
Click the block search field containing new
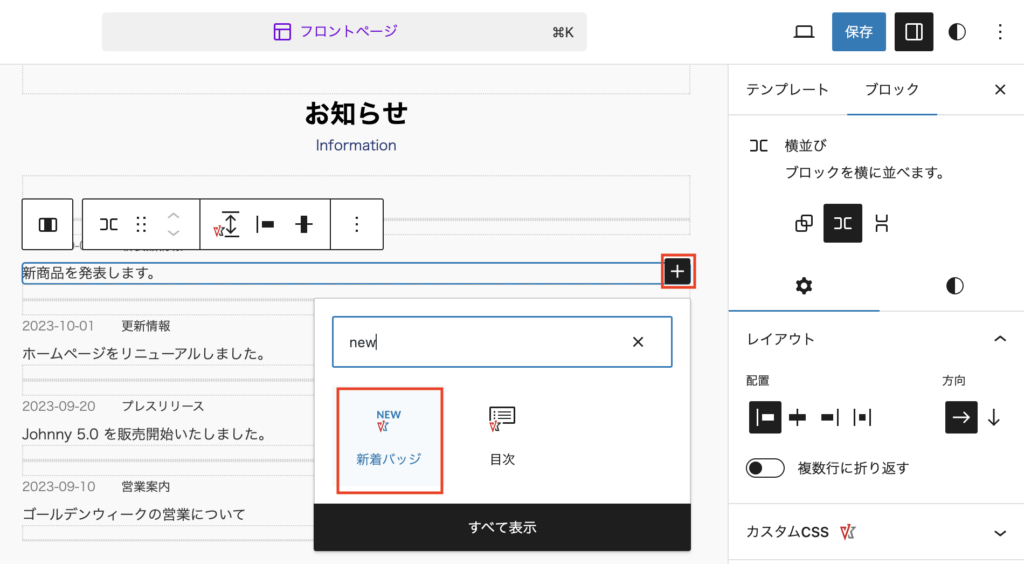click(x=480, y=342)
